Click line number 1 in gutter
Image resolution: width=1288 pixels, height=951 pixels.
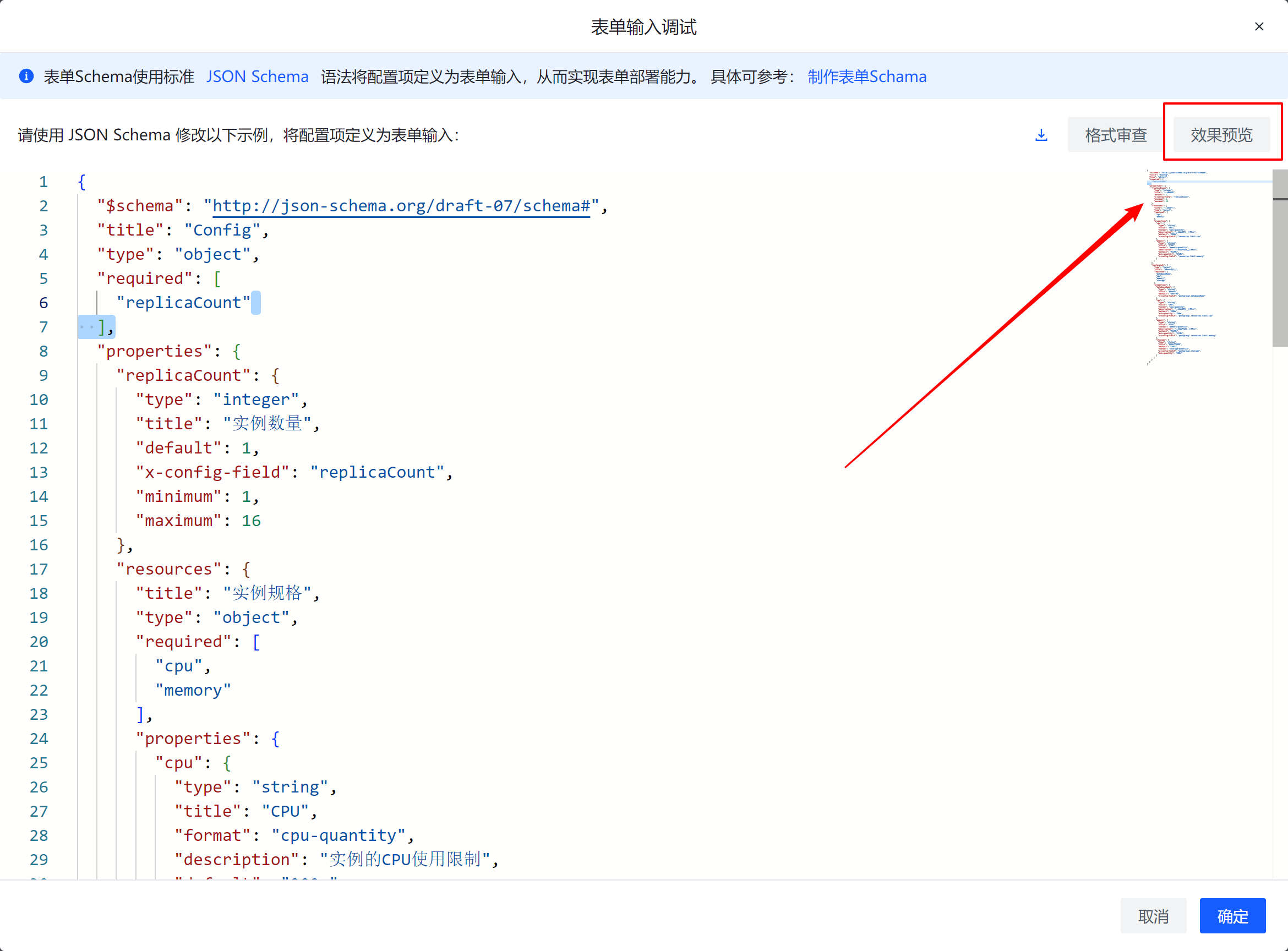43,182
